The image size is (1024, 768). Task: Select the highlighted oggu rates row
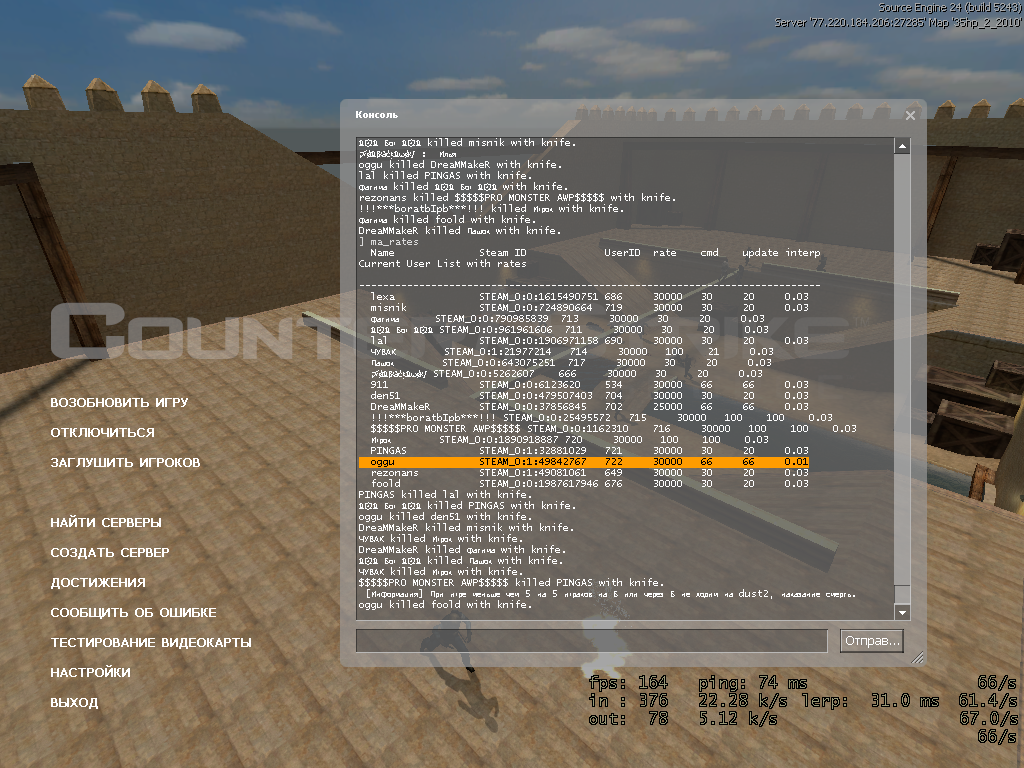point(584,462)
